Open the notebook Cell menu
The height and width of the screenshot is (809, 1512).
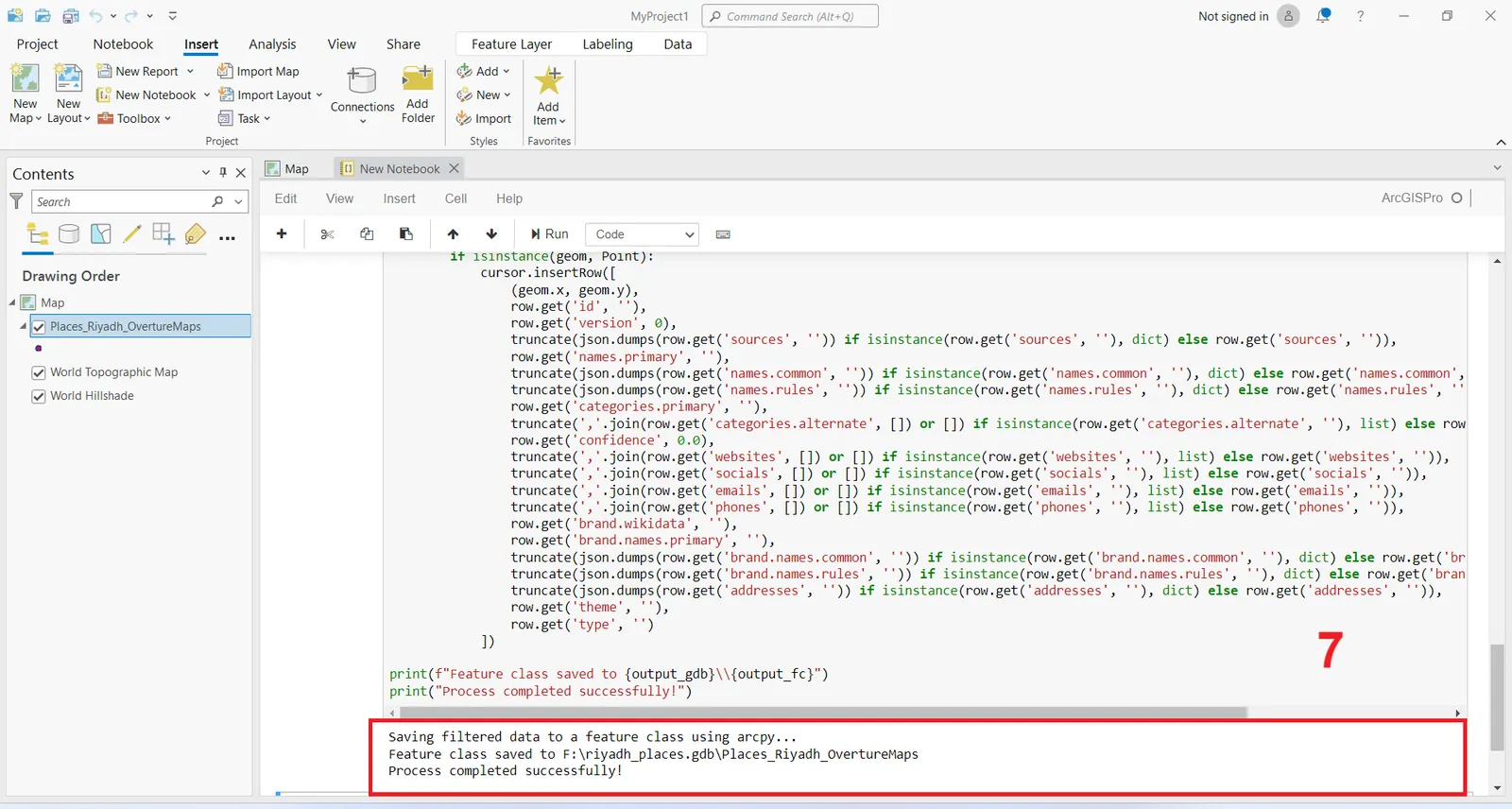pos(455,198)
